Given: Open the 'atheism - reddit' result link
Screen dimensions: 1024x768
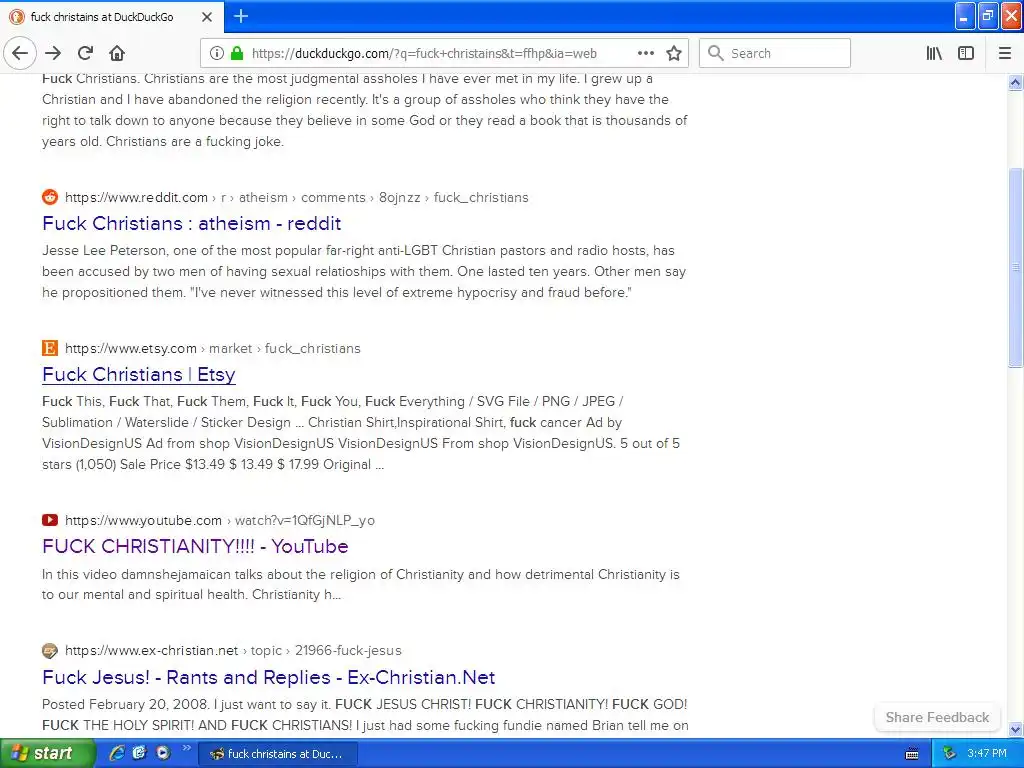Looking at the screenshot, I should (191, 223).
